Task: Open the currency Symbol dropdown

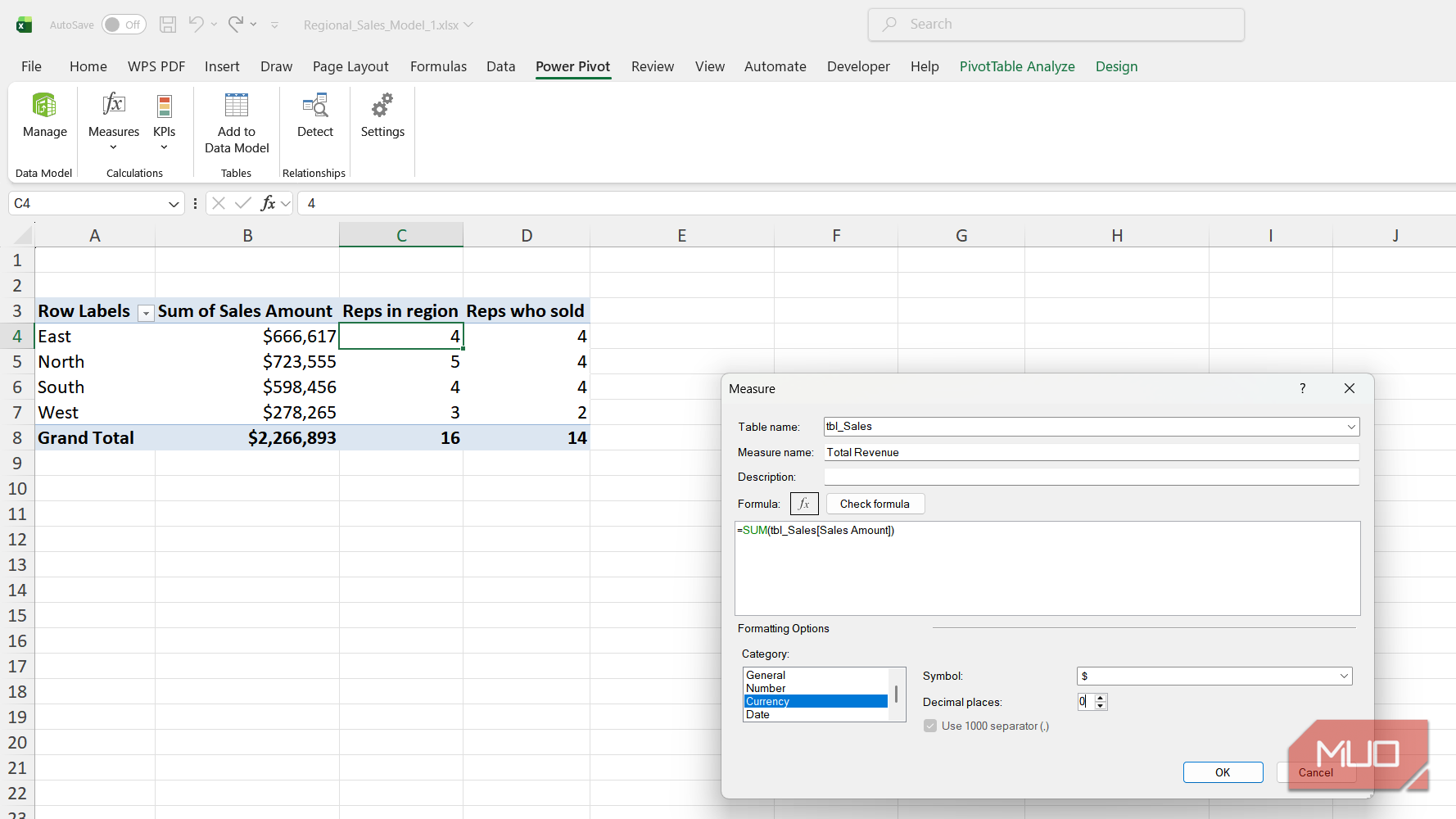Action: click(1344, 676)
